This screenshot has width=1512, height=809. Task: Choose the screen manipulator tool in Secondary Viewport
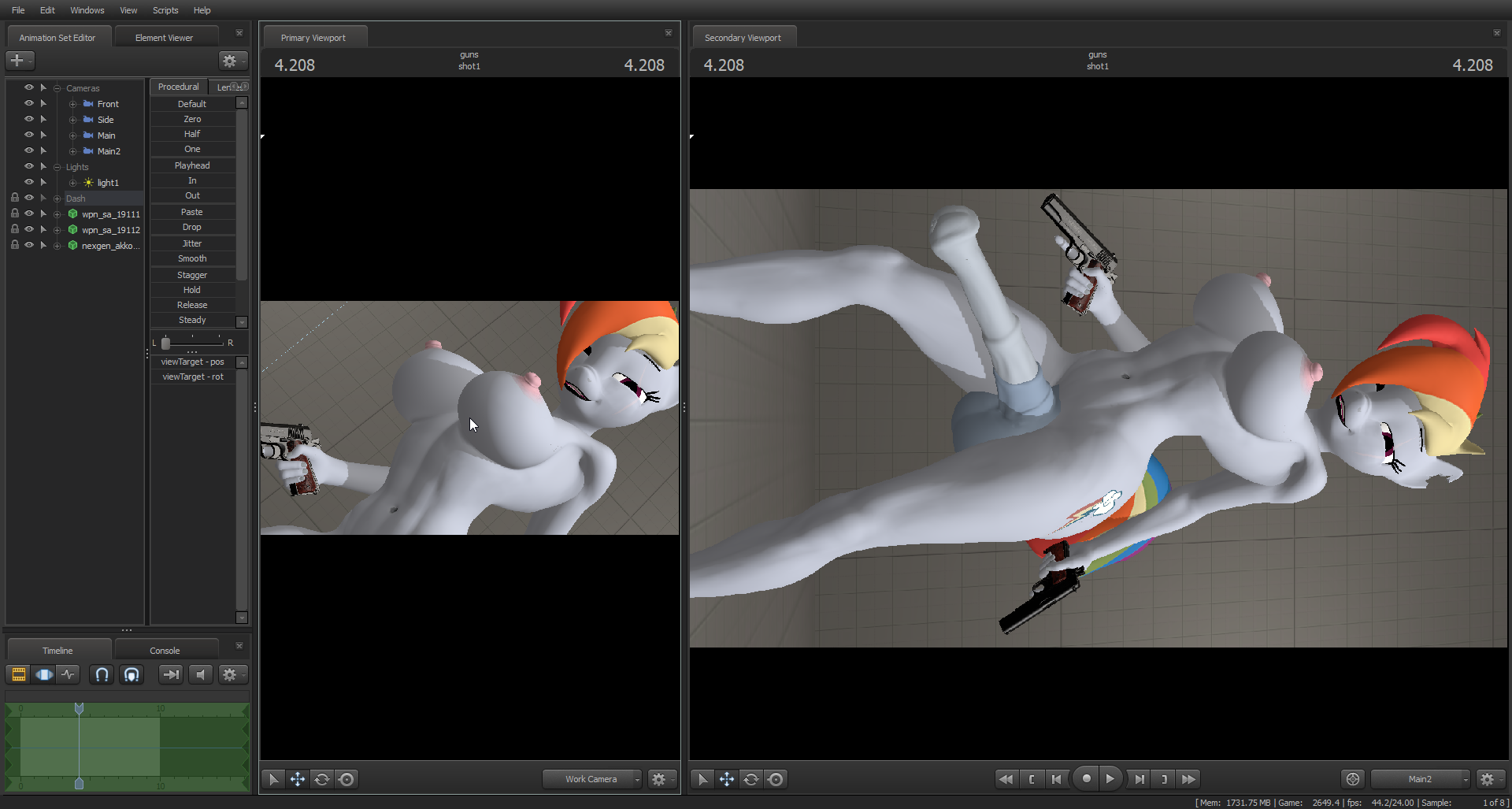(x=776, y=779)
